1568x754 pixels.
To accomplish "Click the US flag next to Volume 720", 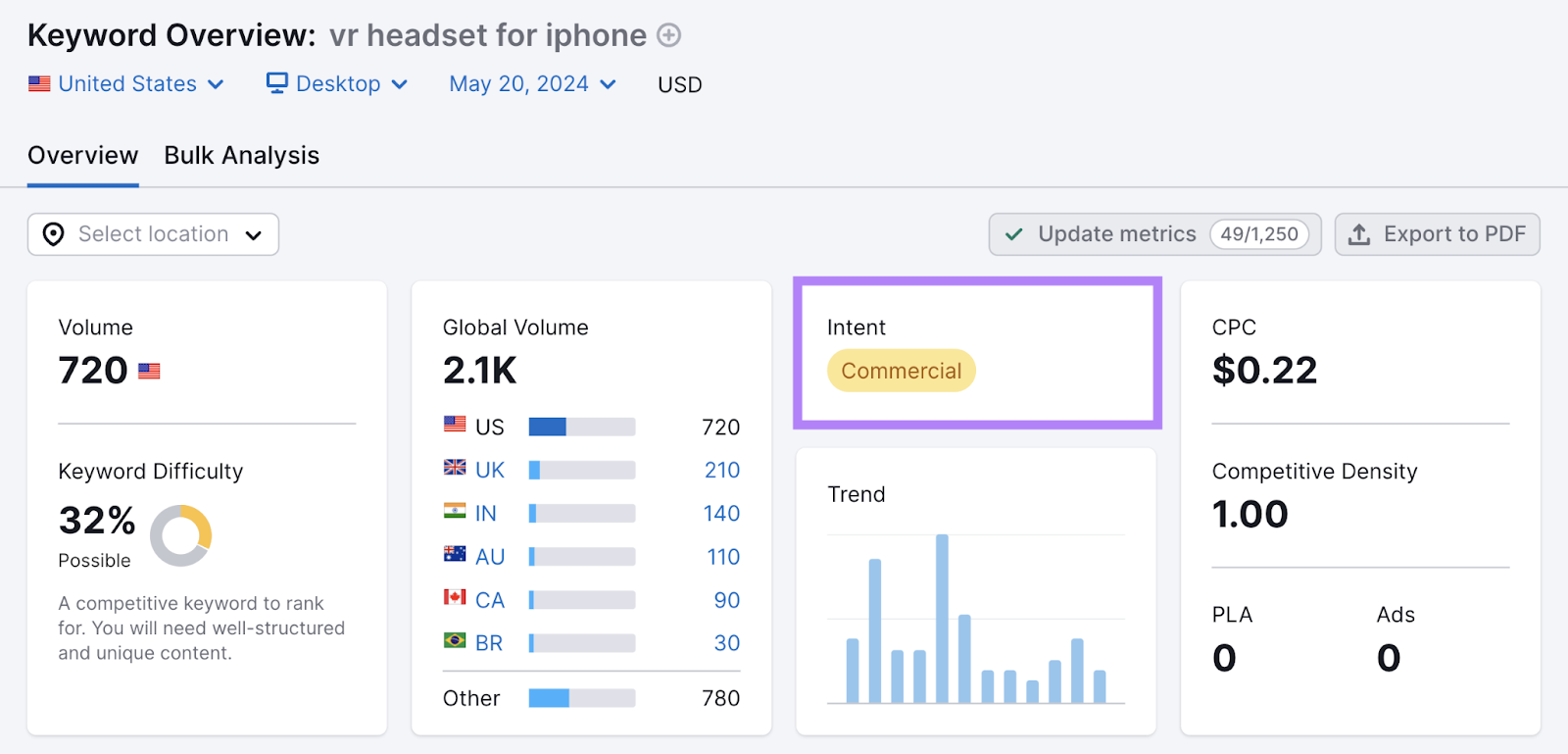I will click(149, 371).
